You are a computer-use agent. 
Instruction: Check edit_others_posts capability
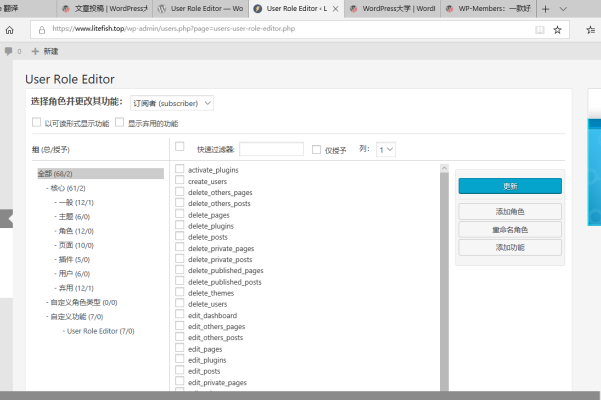pyautogui.click(x=179, y=336)
